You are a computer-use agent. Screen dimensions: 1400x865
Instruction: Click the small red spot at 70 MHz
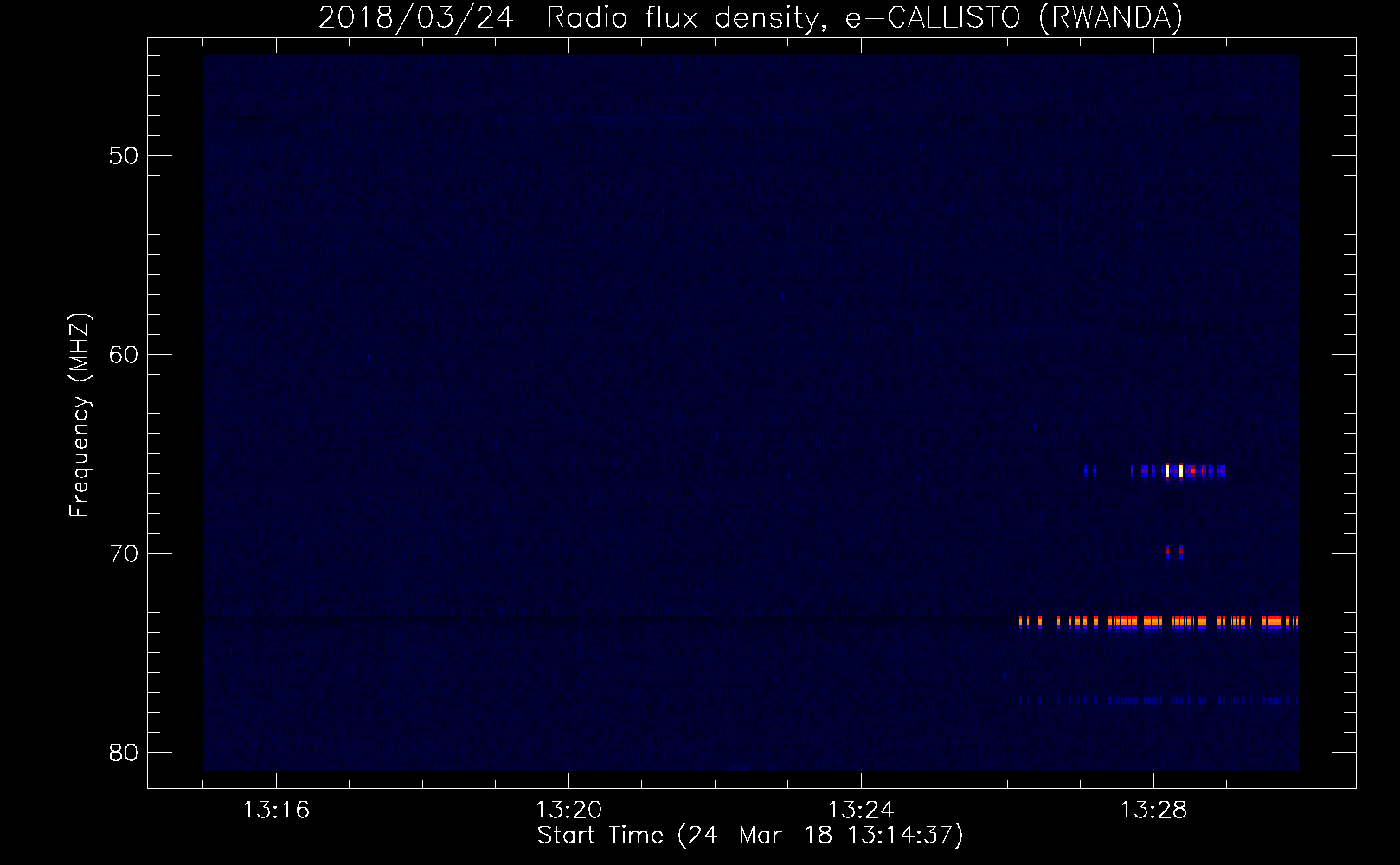(x=1174, y=550)
